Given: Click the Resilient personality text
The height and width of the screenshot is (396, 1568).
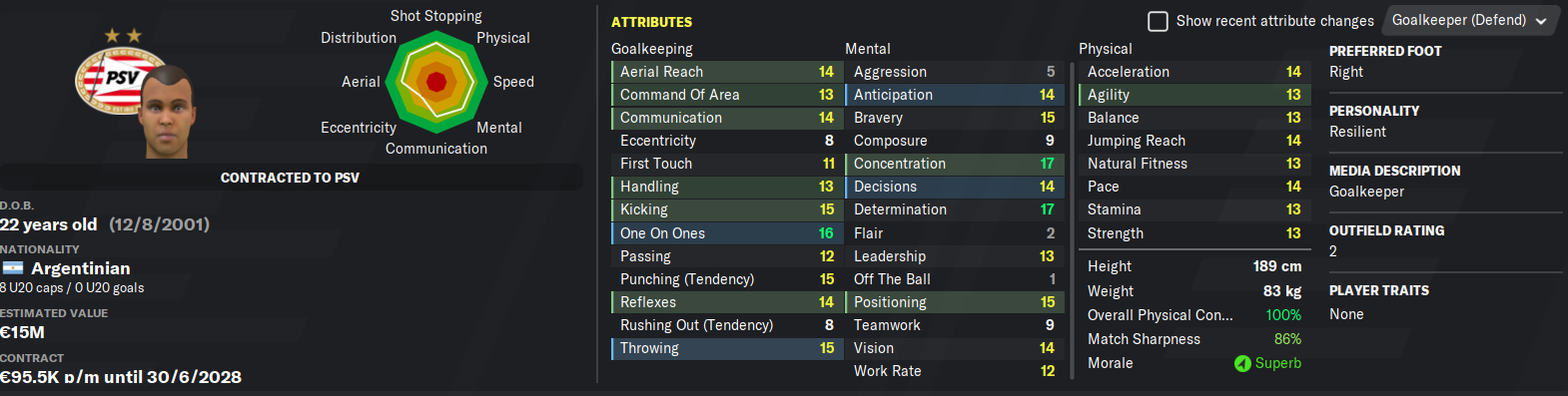Looking at the screenshot, I should point(1357,132).
